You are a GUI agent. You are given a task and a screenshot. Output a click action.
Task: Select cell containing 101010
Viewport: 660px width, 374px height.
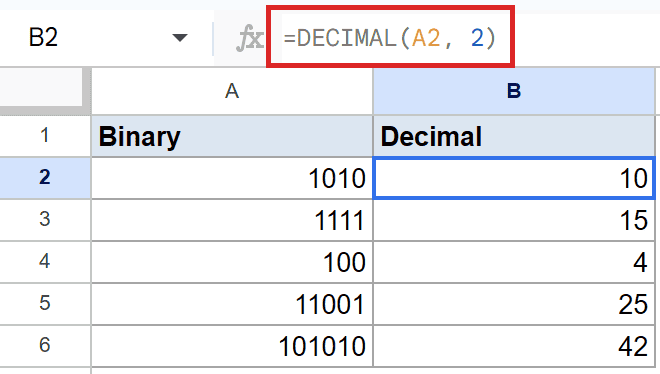232,346
